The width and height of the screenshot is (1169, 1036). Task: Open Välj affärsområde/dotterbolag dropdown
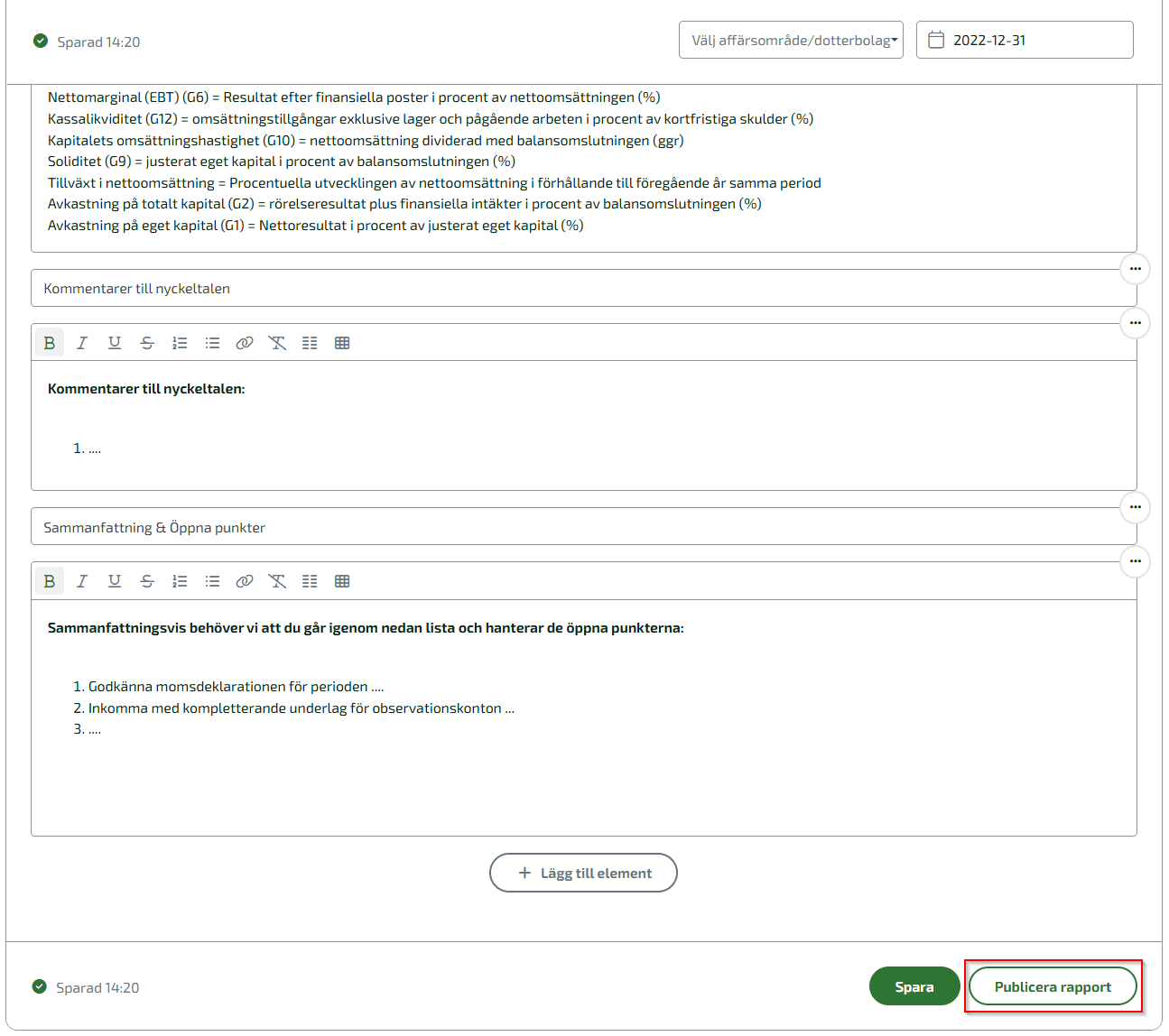(791, 40)
